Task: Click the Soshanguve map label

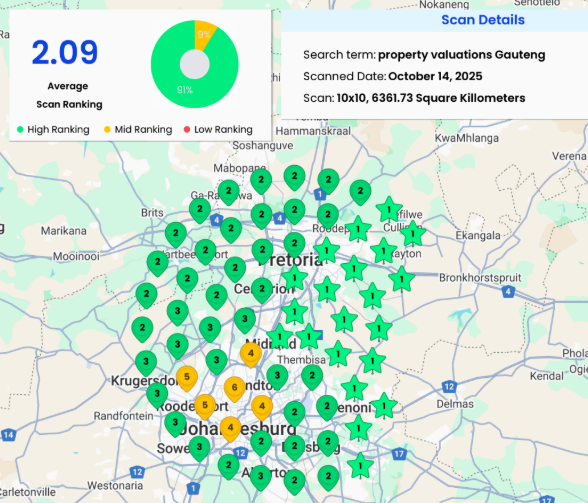Action: tap(262, 146)
